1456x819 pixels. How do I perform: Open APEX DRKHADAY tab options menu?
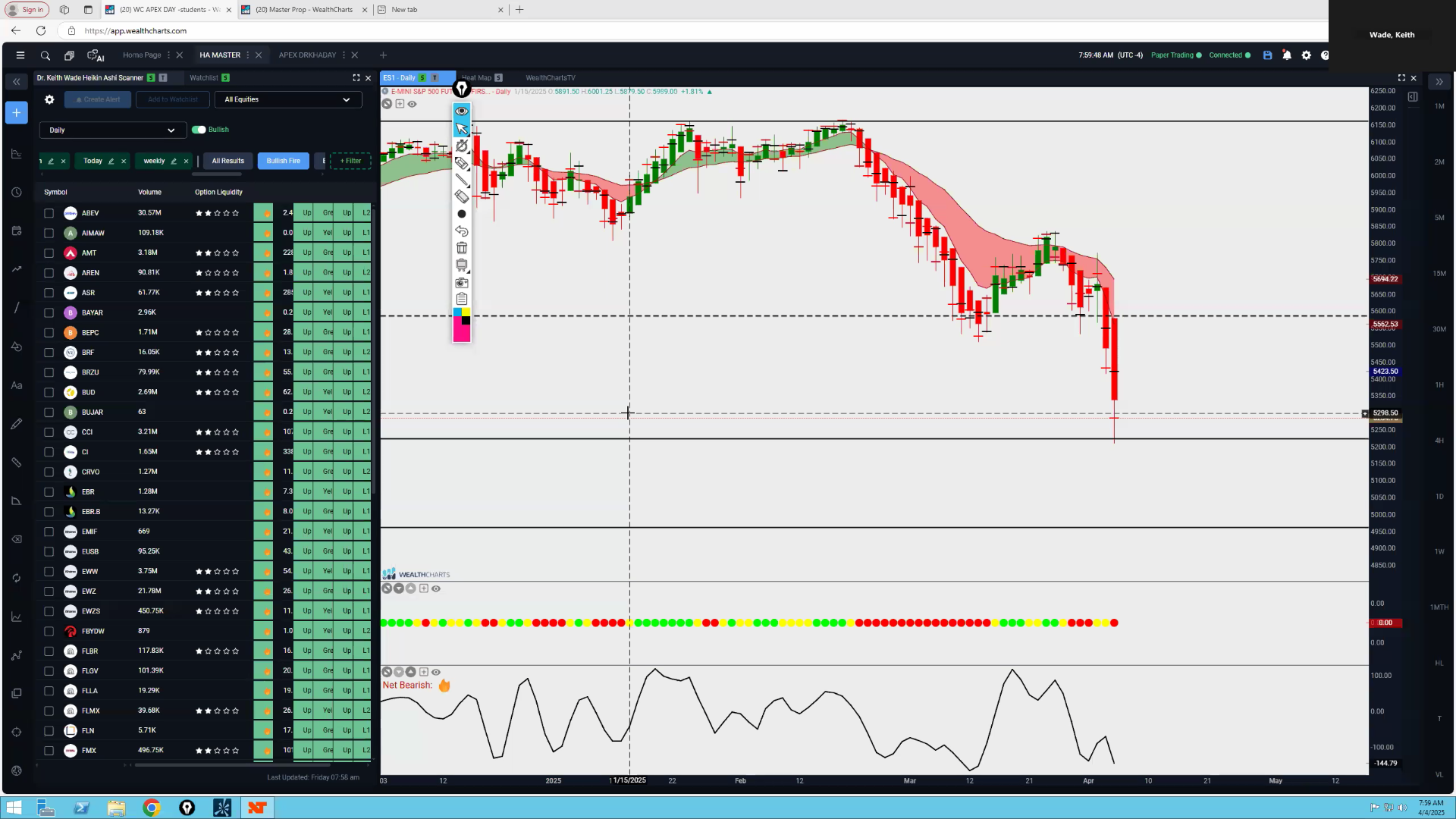tap(344, 55)
